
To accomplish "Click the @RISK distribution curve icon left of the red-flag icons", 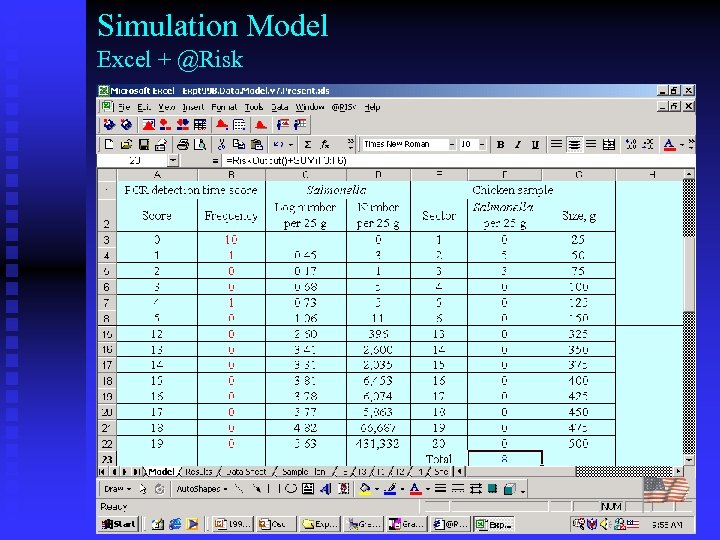I will point(261,124).
